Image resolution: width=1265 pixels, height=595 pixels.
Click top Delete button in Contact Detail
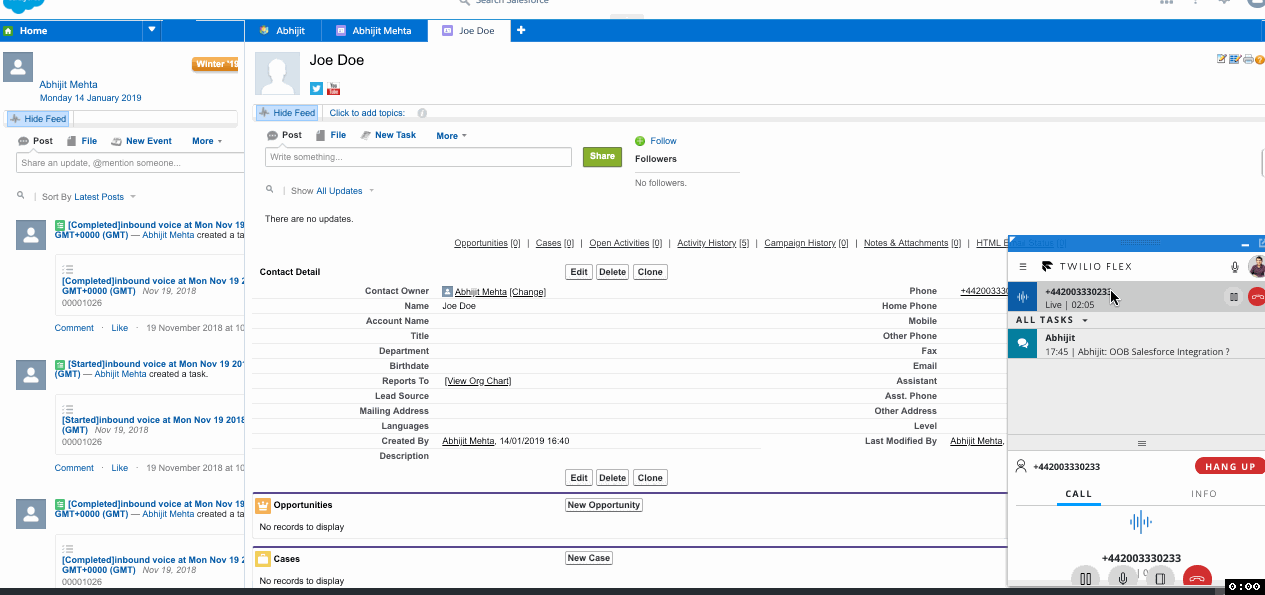[612, 272]
